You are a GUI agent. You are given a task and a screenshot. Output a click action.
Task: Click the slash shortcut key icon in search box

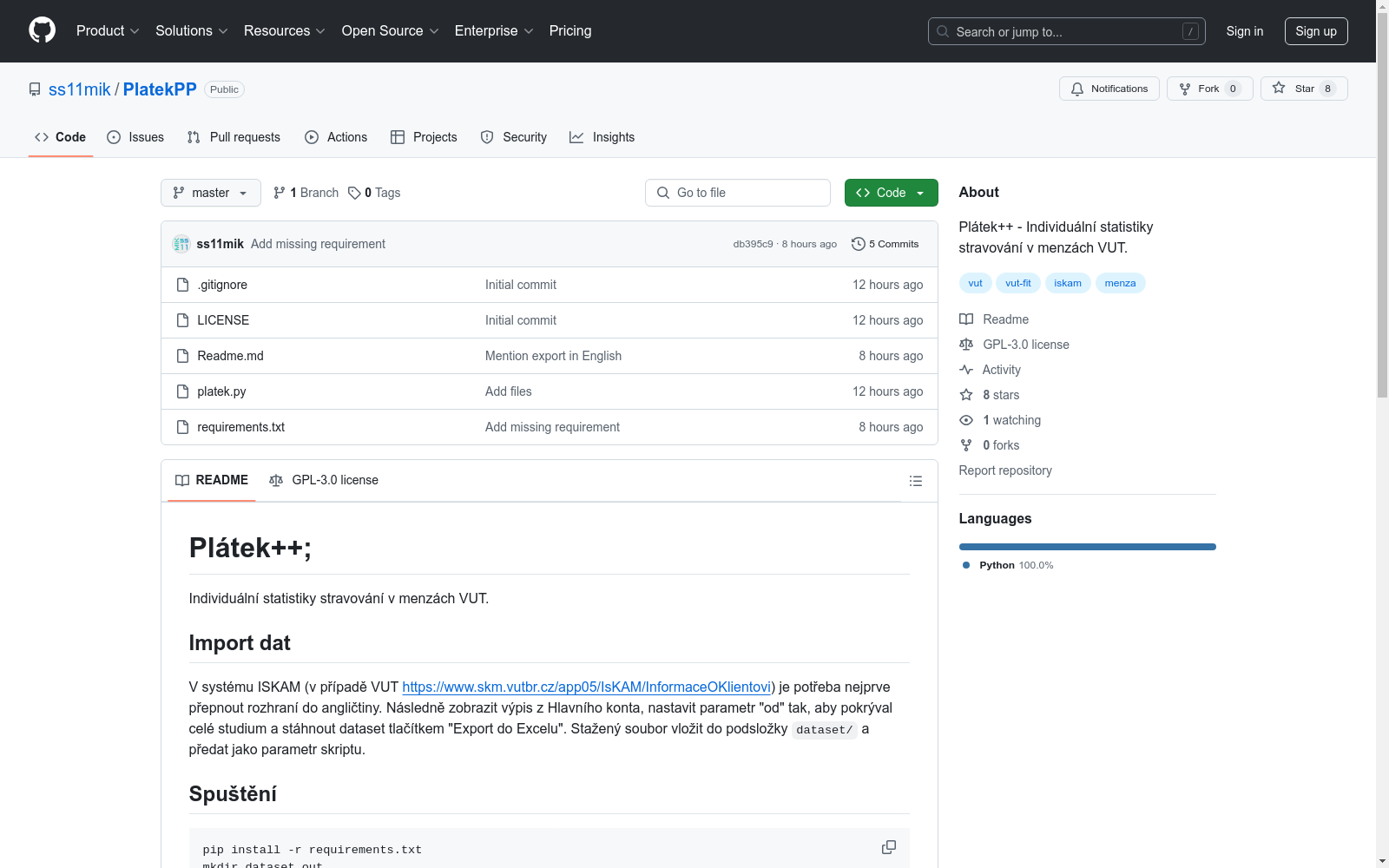click(x=1190, y=31)
